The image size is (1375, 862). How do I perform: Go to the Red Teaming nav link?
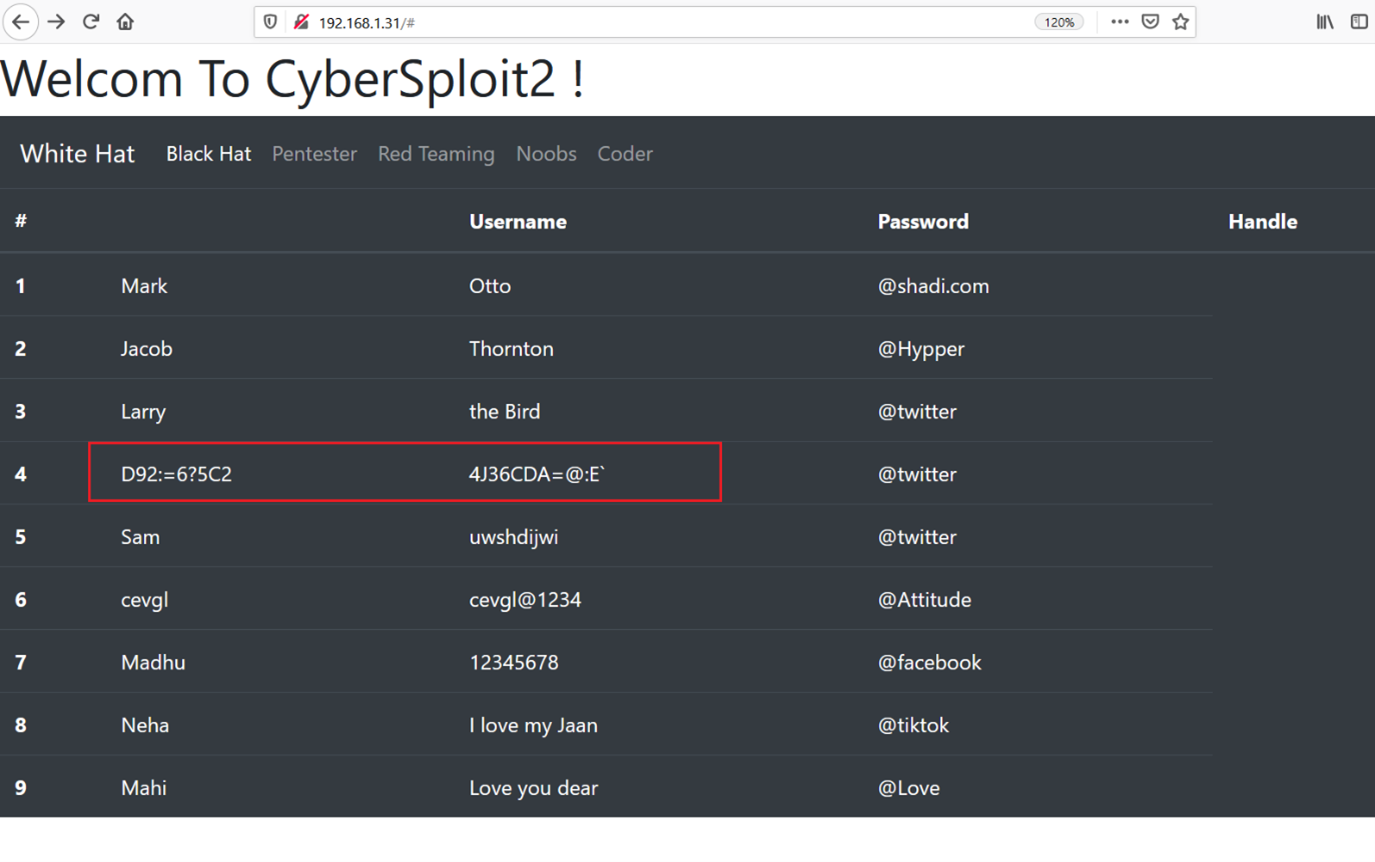436,153
